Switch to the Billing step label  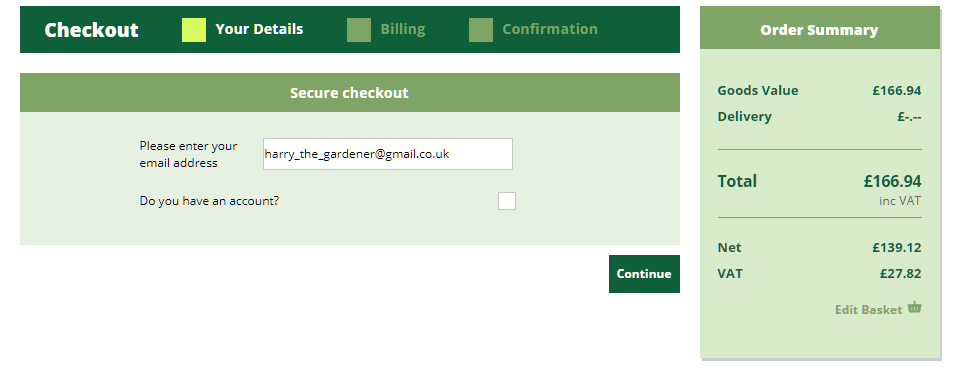[403, 29]
